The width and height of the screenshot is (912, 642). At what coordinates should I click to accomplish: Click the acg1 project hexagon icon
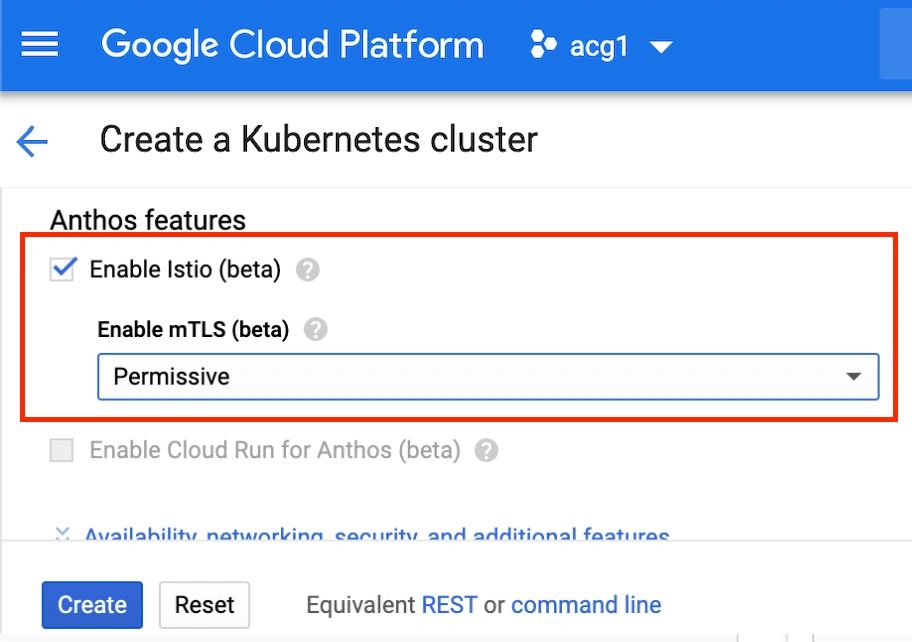(543, 45)
